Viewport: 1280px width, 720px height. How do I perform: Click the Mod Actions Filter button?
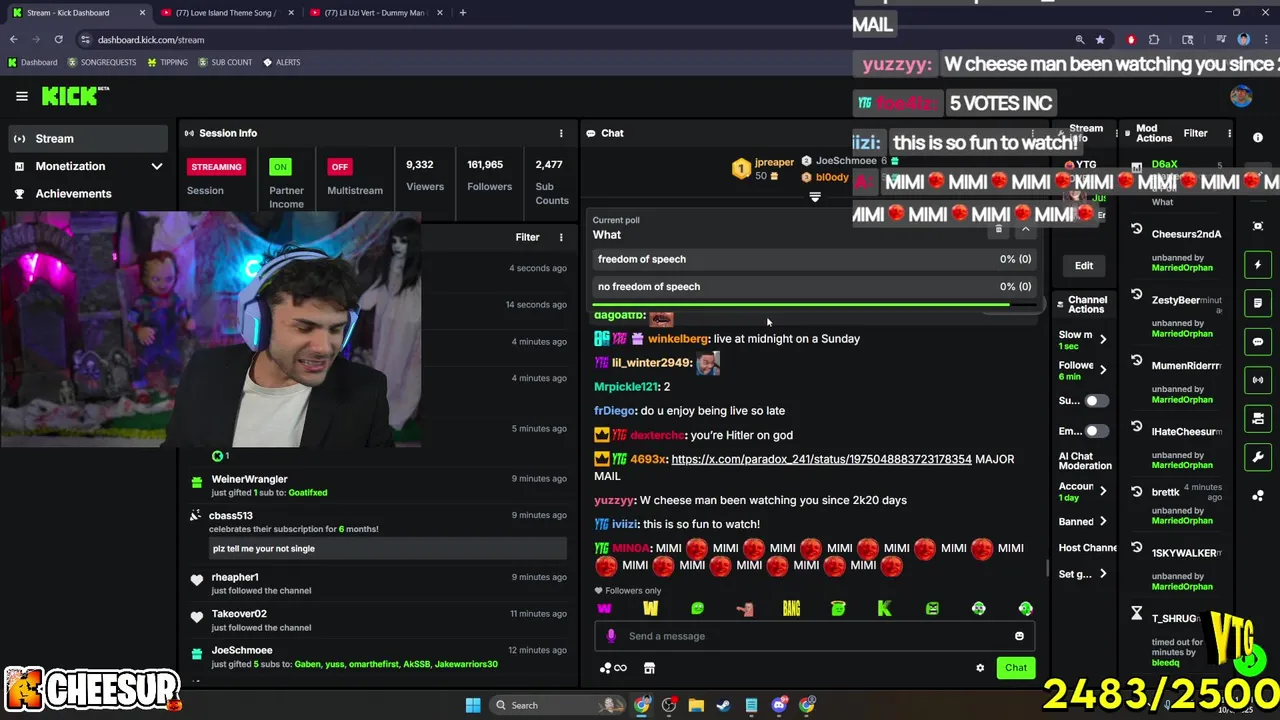point(1195,133)
